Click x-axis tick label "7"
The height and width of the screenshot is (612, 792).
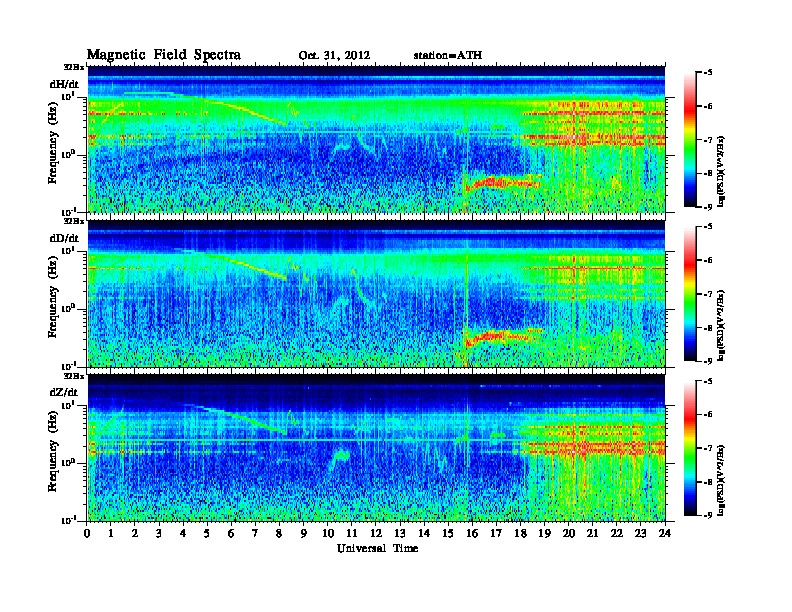[x=255, y=533]
